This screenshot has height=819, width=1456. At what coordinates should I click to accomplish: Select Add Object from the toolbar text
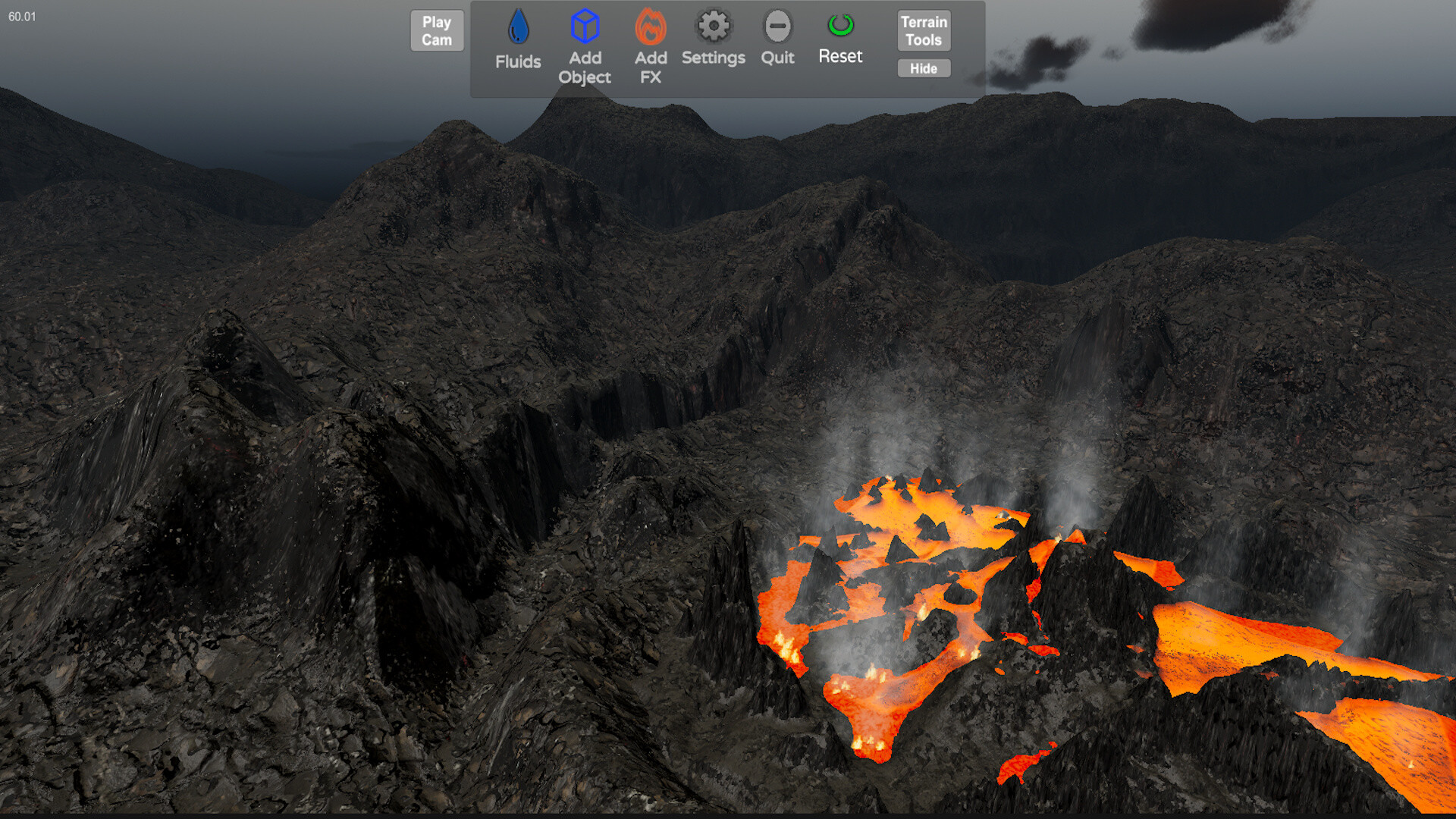click(584, 67)
